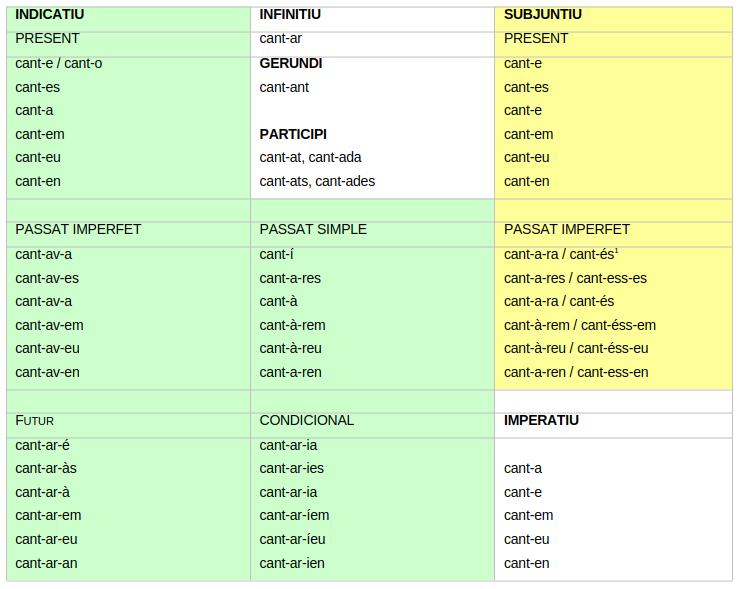Click the CONDICIONAL heading

(x=307, y=420)
